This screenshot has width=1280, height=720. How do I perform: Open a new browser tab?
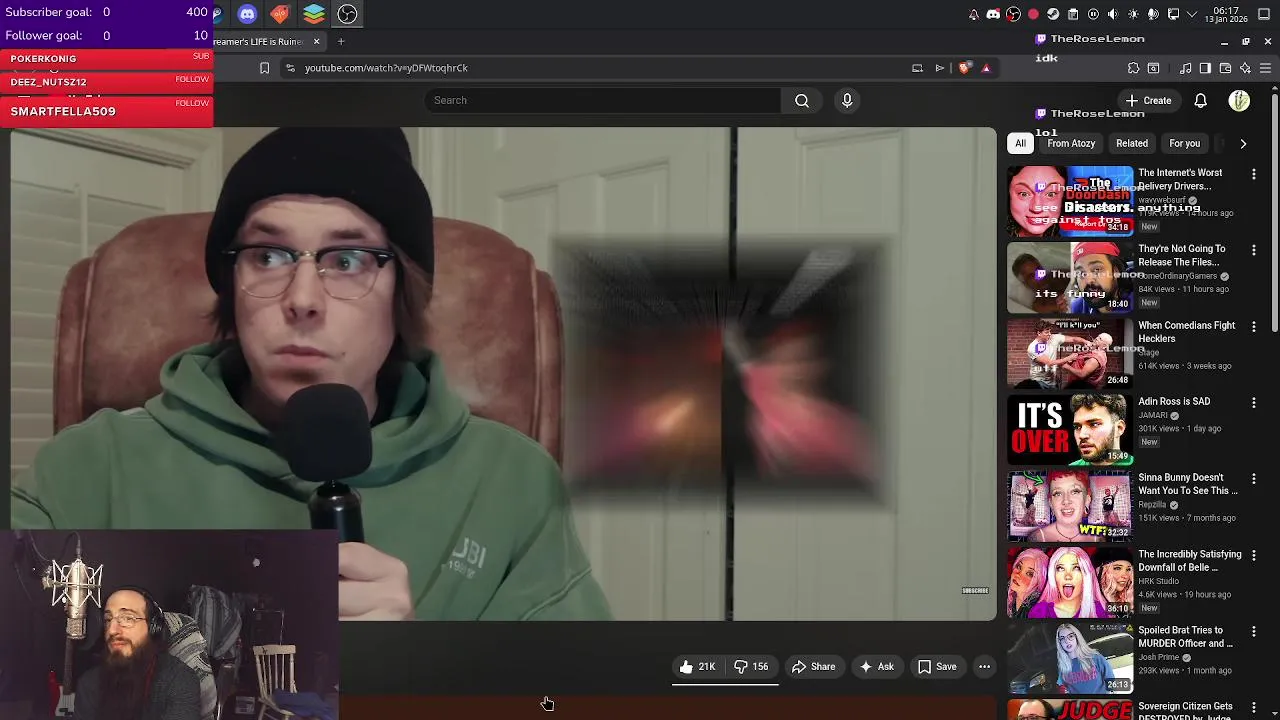click(340, 41)
